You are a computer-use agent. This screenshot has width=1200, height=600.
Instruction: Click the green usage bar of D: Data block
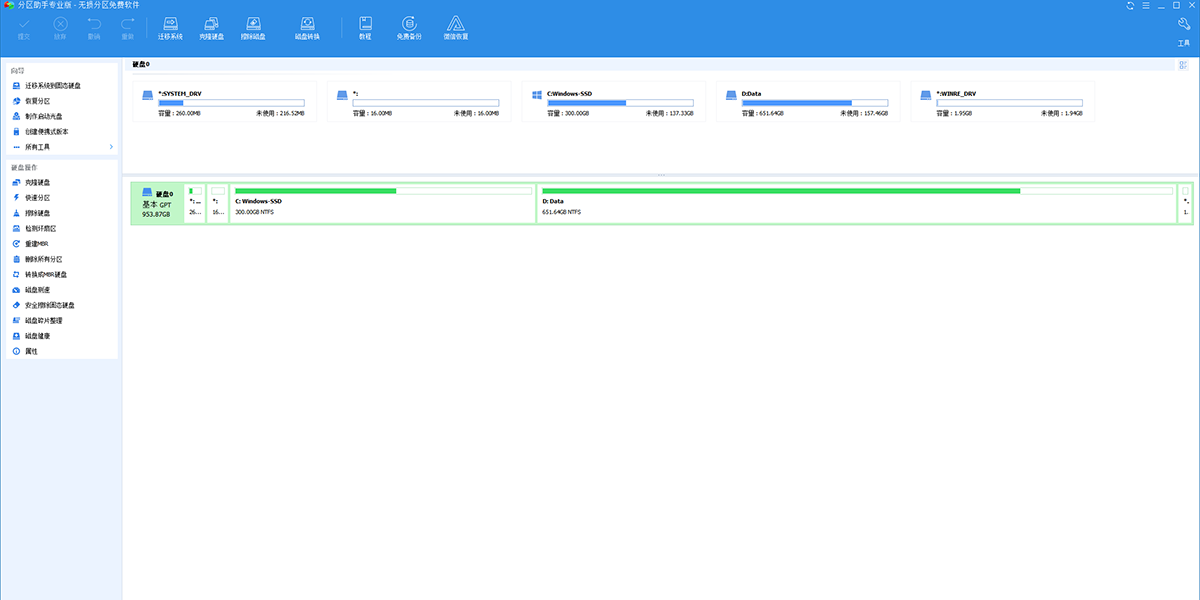tap(781, 190)
